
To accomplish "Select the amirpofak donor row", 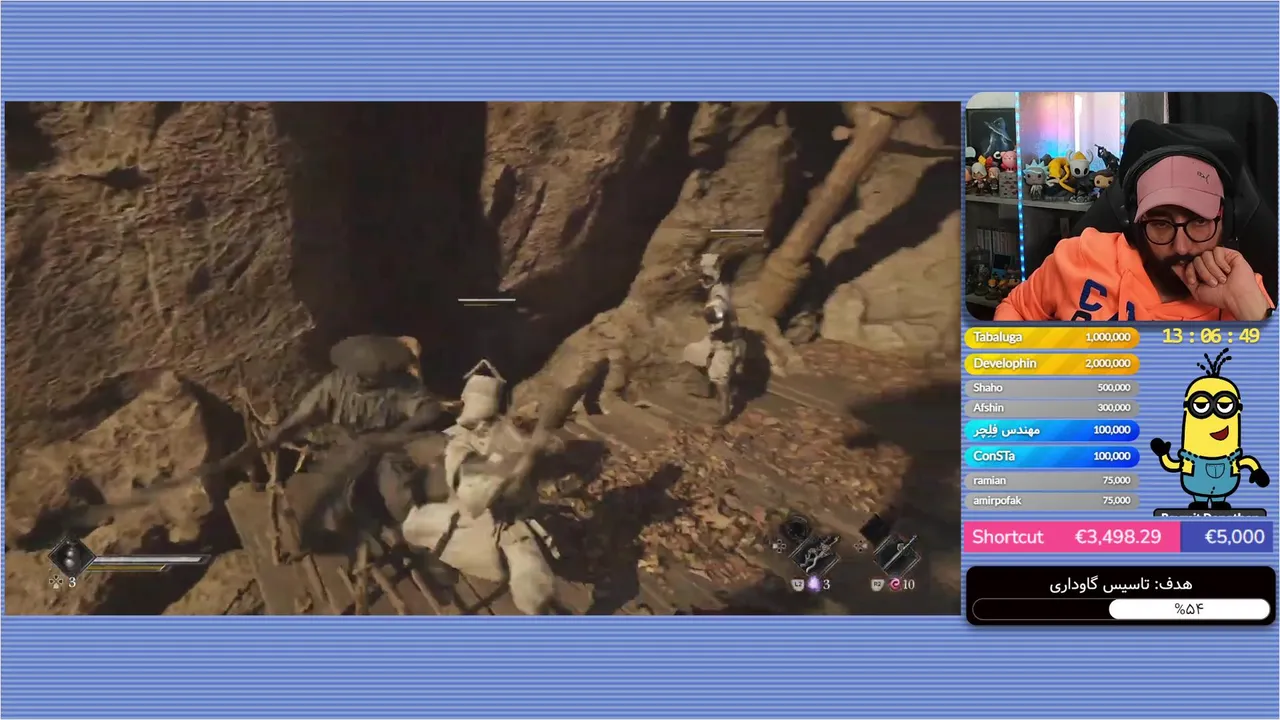I will tap(1051, 501).
